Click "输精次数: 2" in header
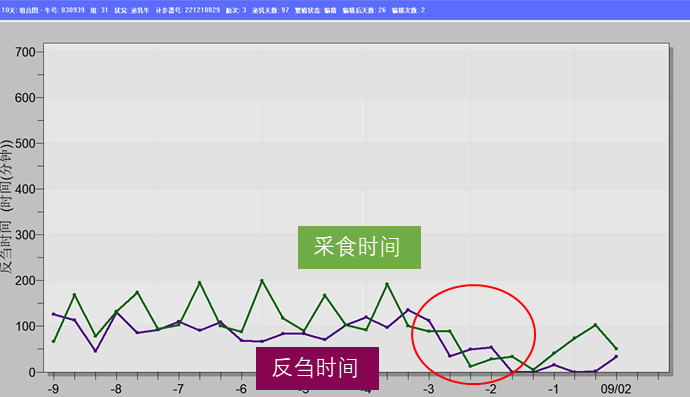 coord(408,10)
